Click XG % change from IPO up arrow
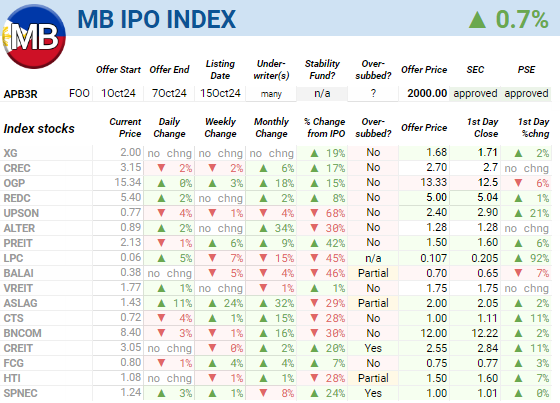The width and height of the screenshot is (560, 403). pos(314,153)
